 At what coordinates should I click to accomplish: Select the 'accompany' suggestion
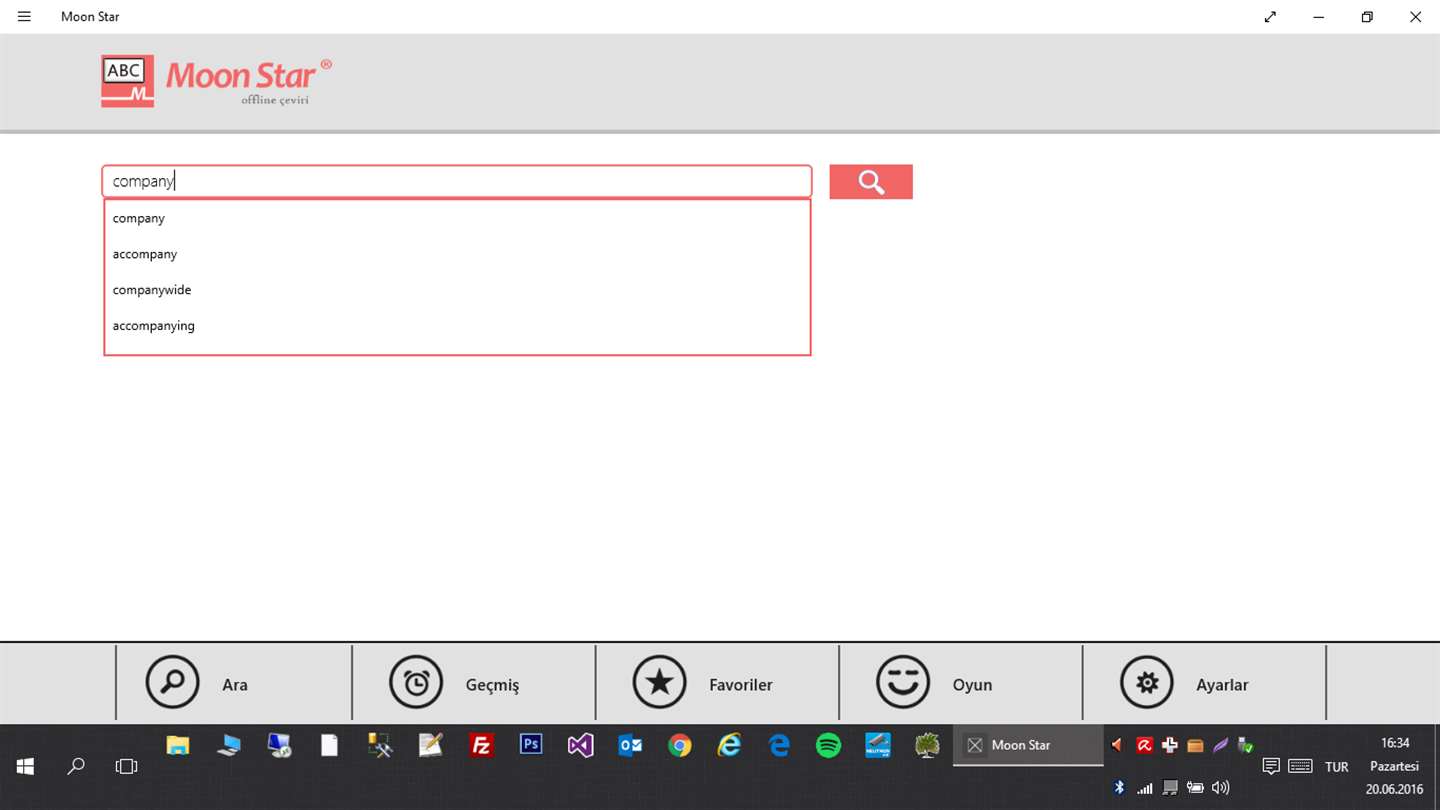point(457,254)
